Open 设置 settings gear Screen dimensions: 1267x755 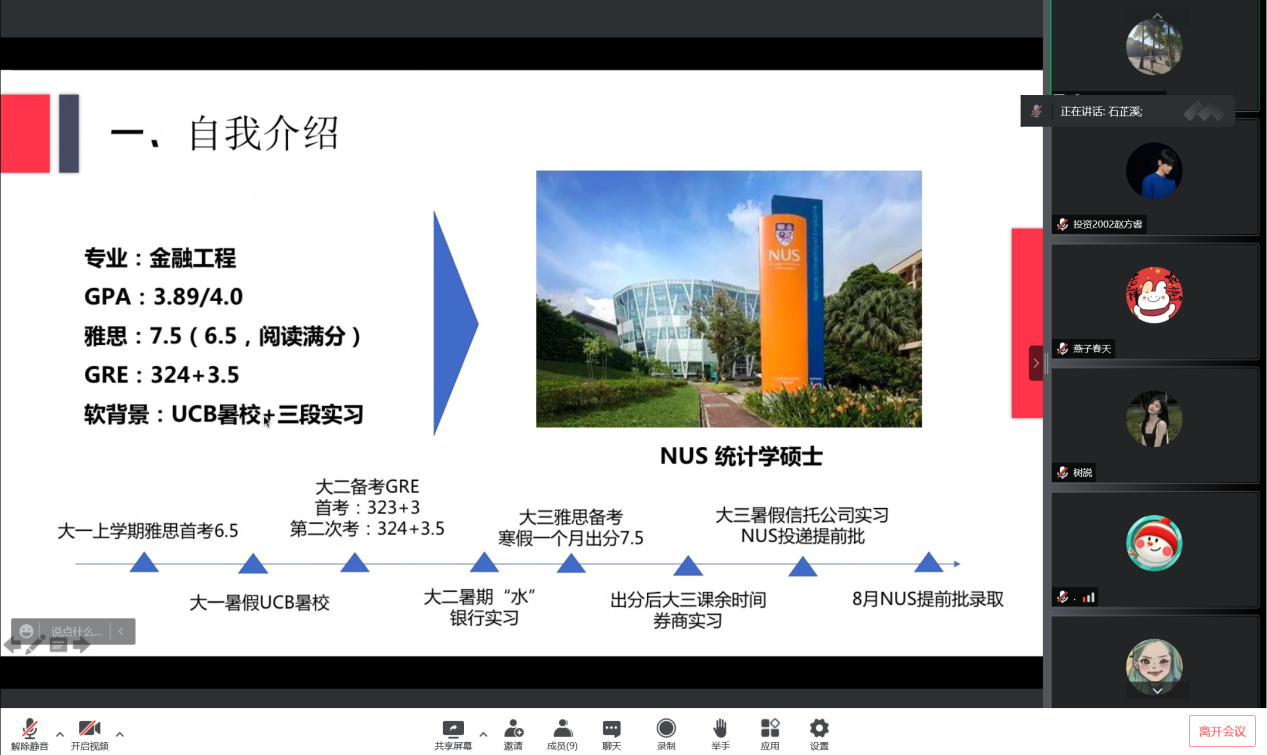tap(819, 734)
